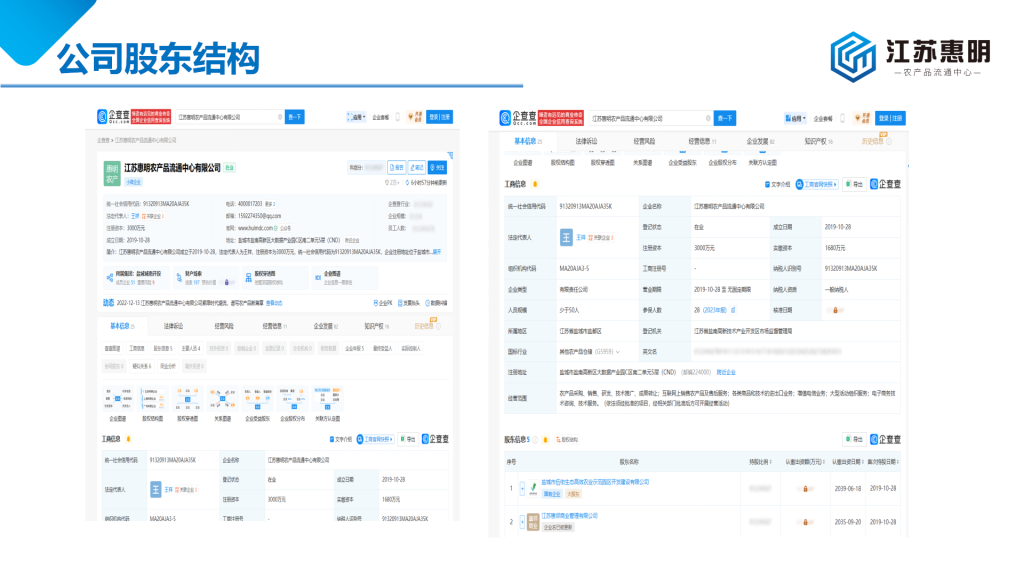Open the 查看动态 link in the 动态 row
This screenshot has width=1024, height=576.
click(274, 303)
